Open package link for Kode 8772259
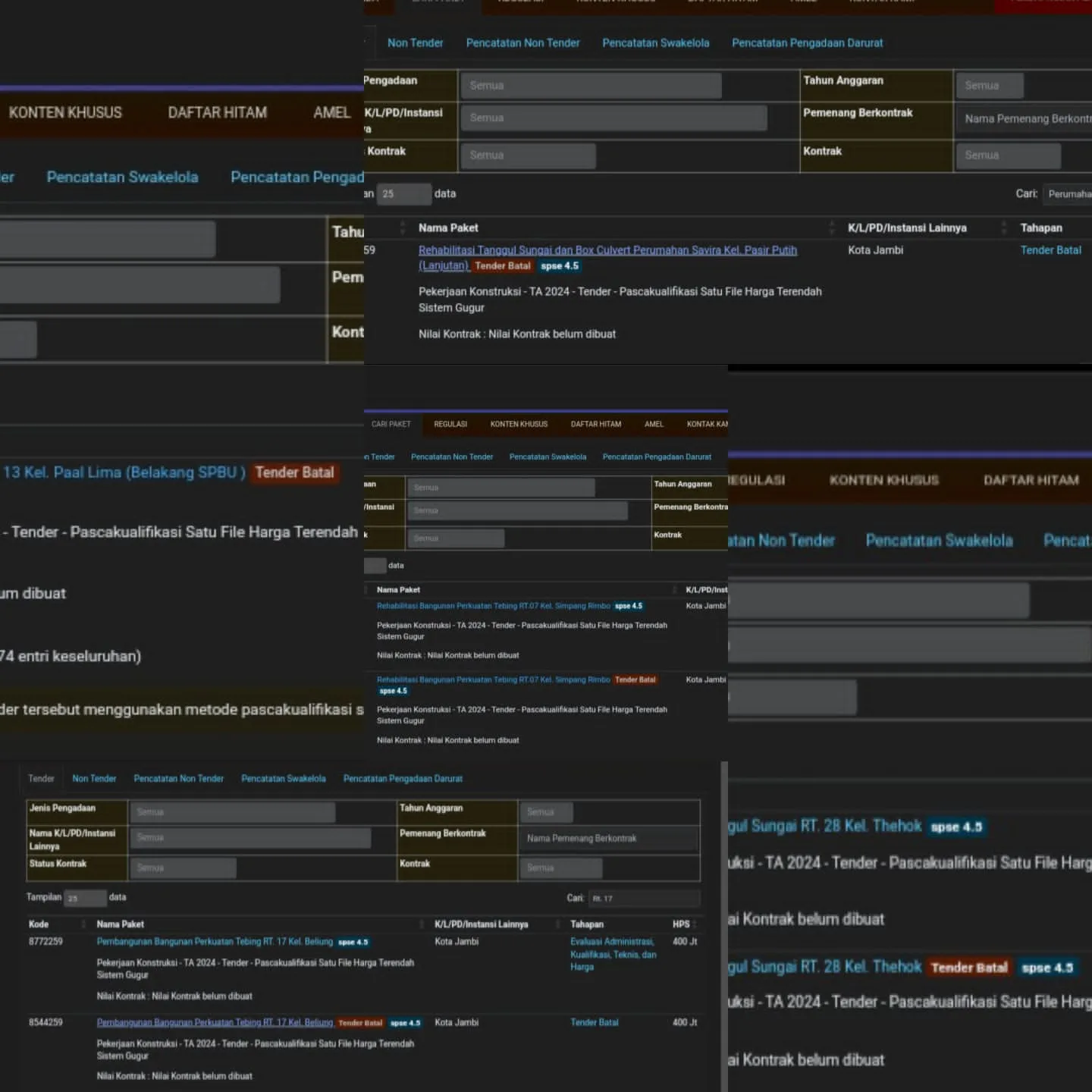Screen dimensions: 1092x1092 (215, 942)
